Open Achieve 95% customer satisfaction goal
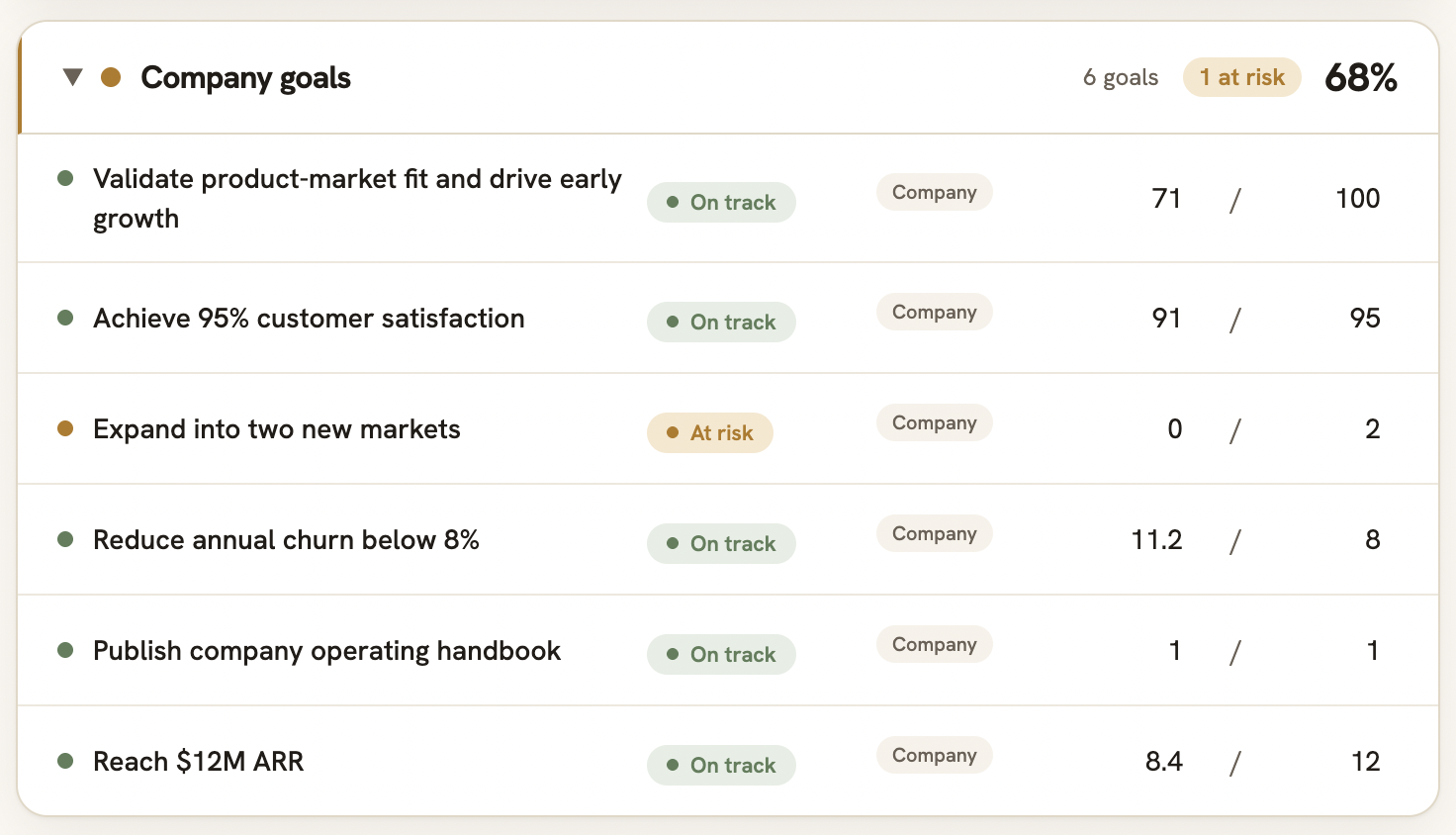 [309, 318]
